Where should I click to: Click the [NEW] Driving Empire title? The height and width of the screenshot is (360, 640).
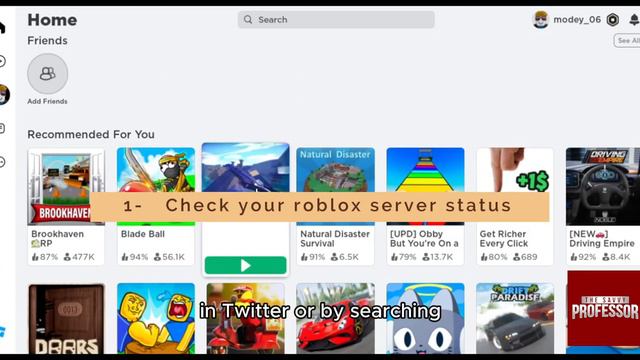602,238
